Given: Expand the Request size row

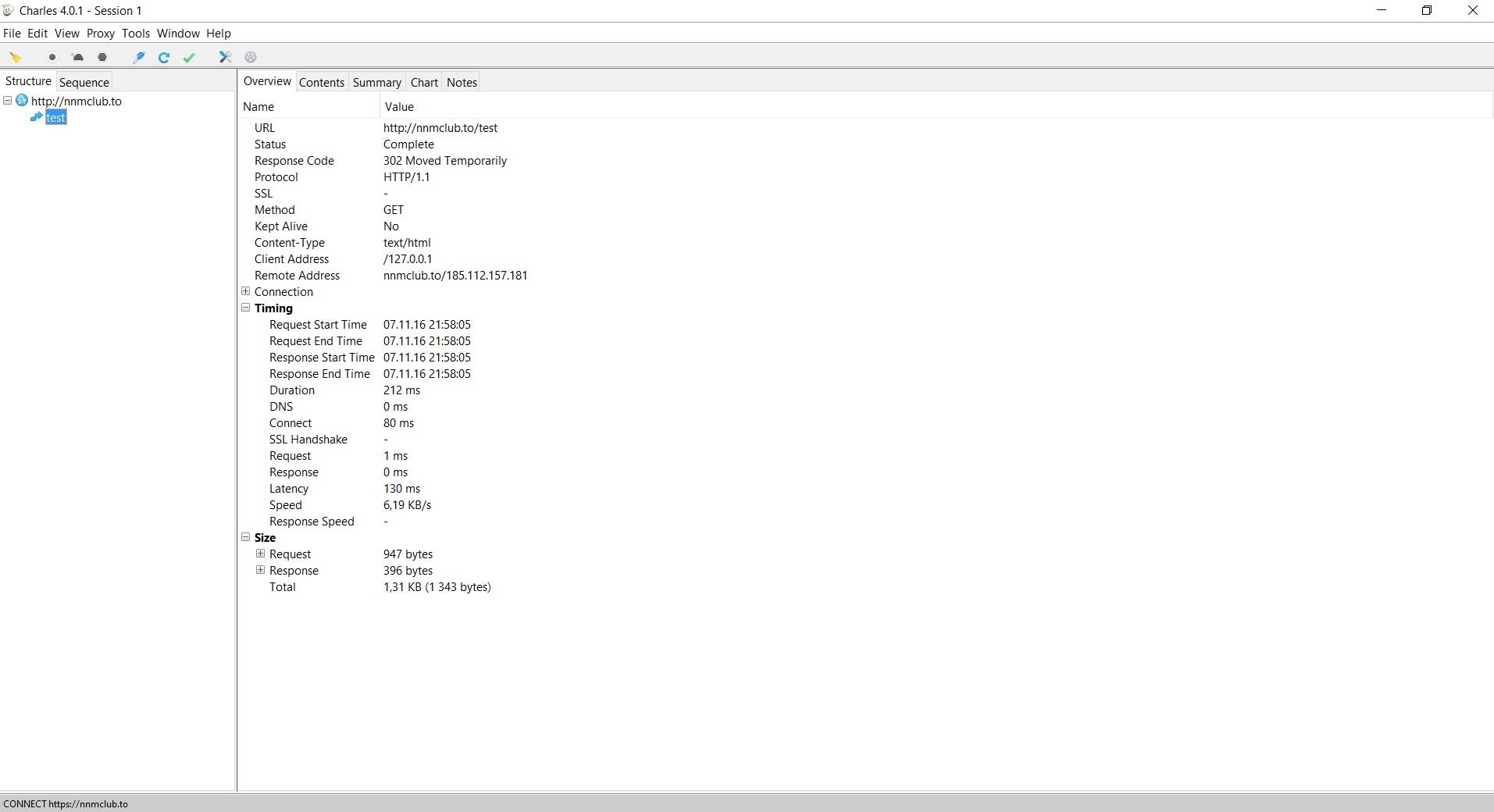Looking at the screenshot, I should pyautogui.click(x=261, y=554).
